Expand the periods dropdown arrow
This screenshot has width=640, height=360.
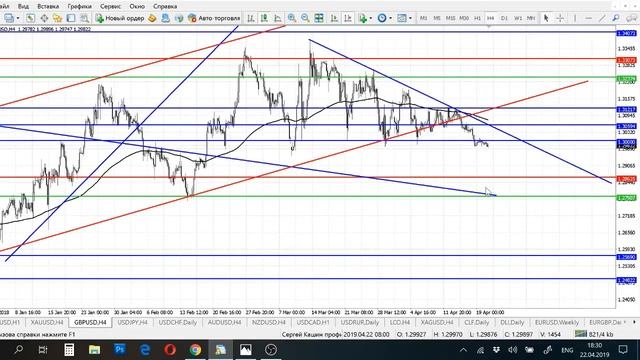point(390,18)
